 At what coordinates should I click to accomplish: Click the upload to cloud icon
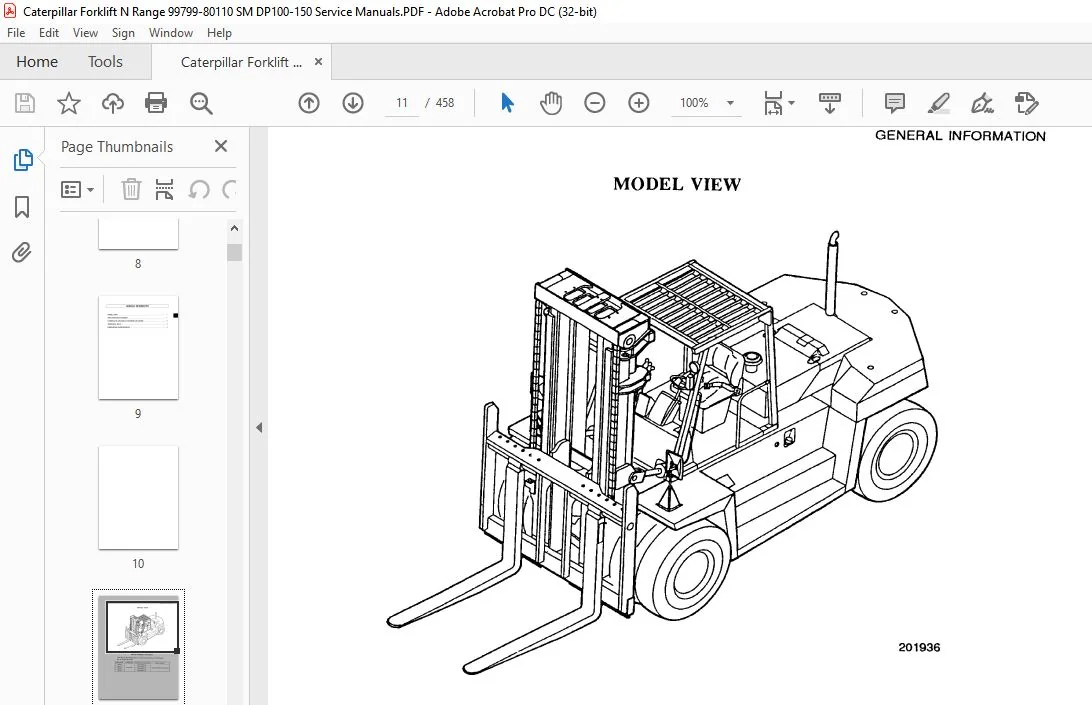point(112,103)
